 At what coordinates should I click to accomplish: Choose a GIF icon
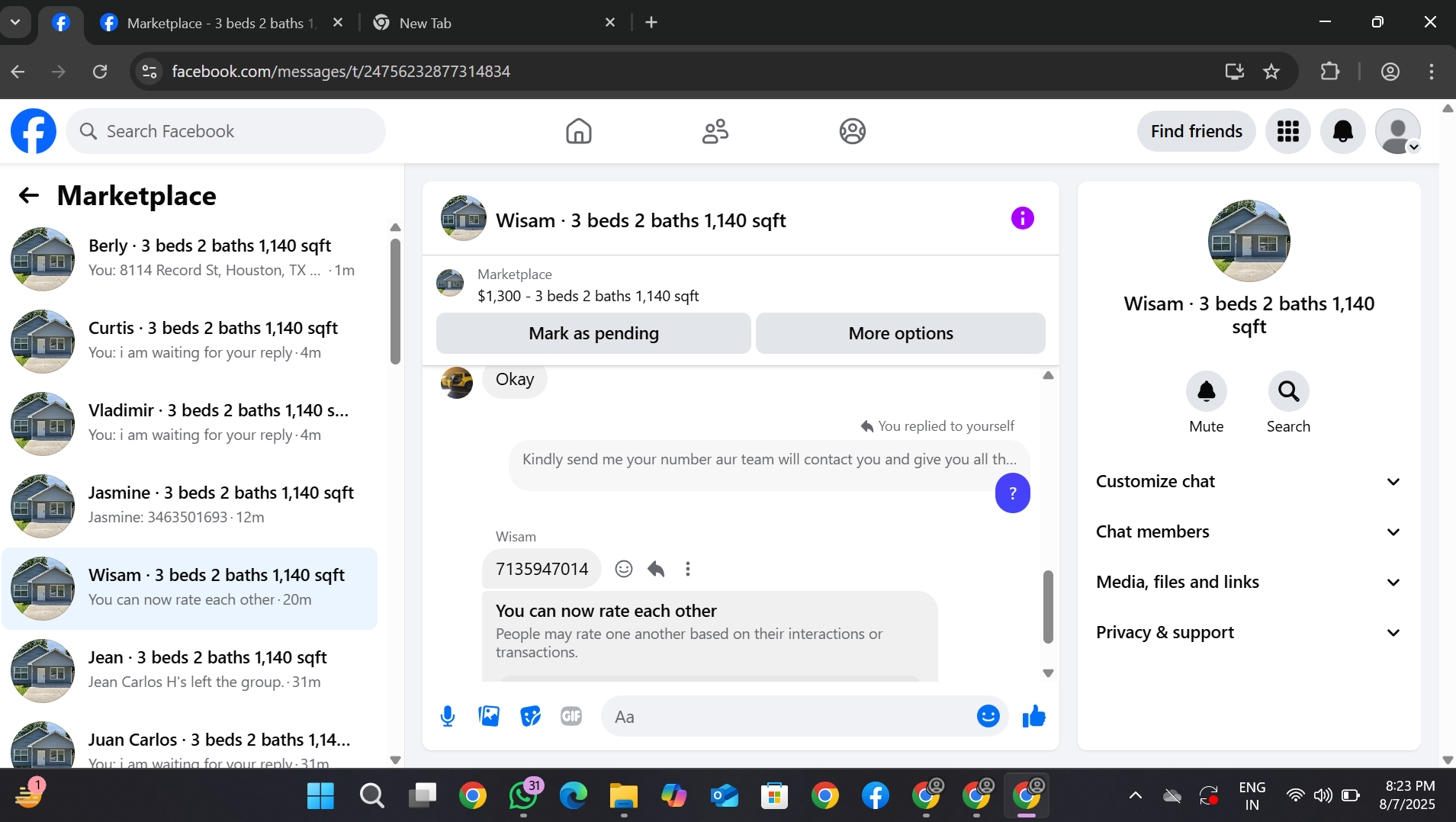point(571,716)
